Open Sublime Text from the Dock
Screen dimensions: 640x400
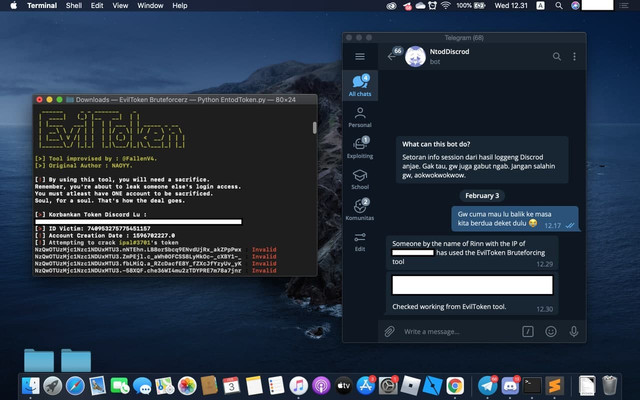click(x=554, y=386)
